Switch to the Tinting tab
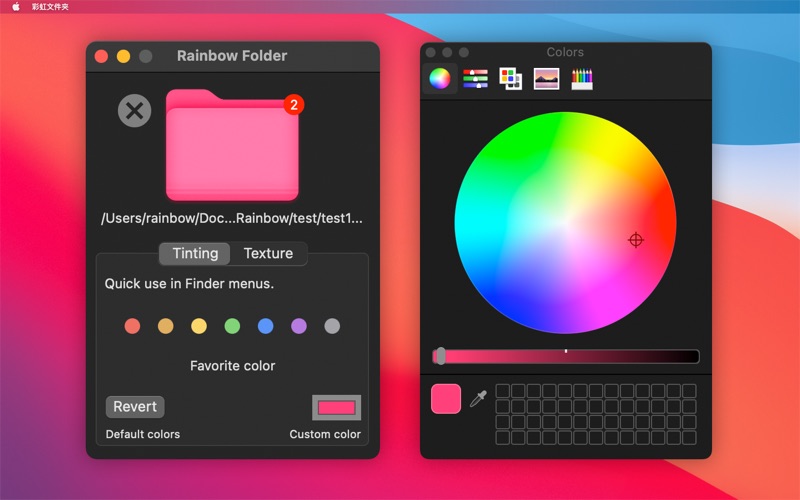The width and height of the screenshot is (800, 500). tap(195, 254)
